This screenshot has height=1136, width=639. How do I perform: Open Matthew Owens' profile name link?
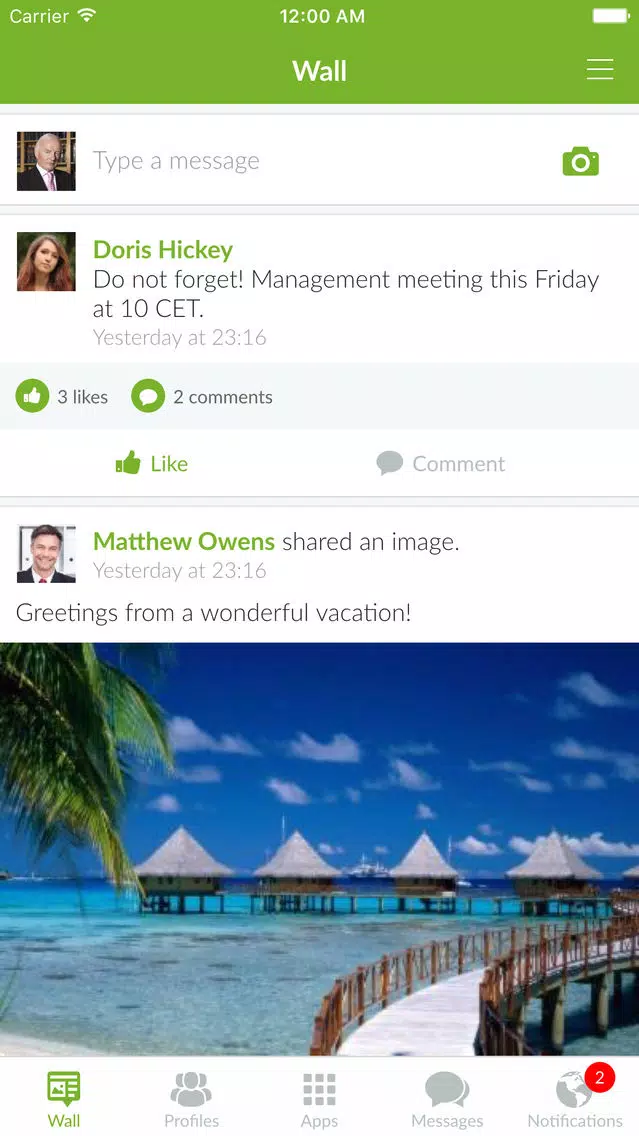(184, 541)
